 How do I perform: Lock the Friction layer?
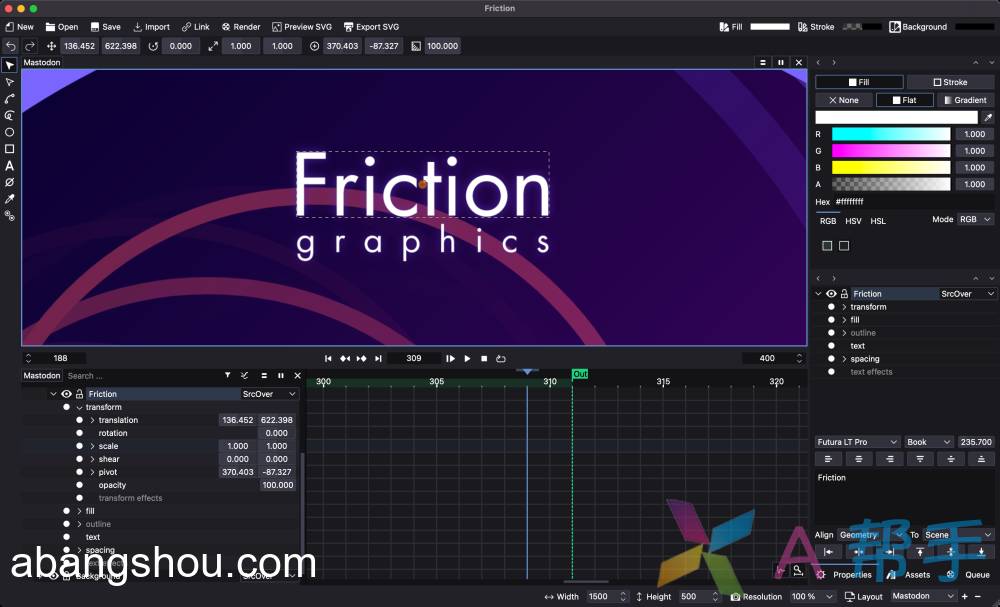(79, 394)
